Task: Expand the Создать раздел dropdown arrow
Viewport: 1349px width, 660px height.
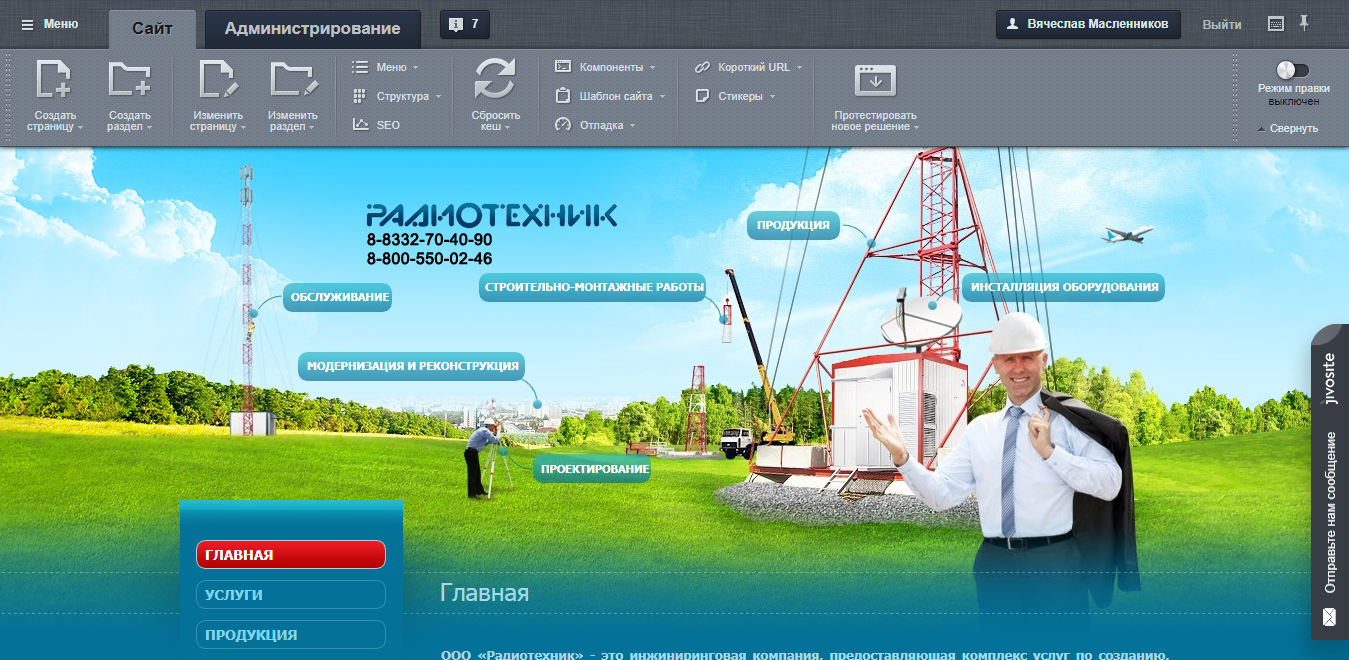Action: 149,128
